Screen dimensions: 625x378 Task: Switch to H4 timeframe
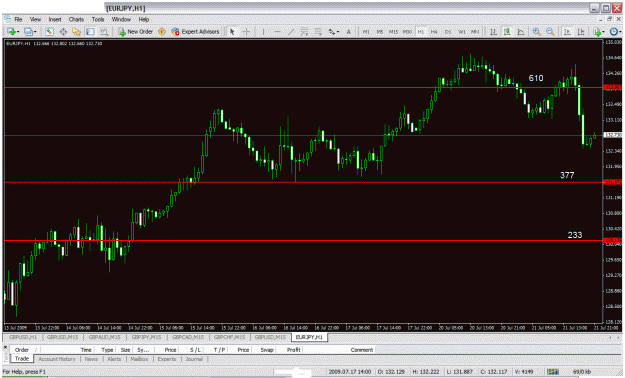pos(434,32)
